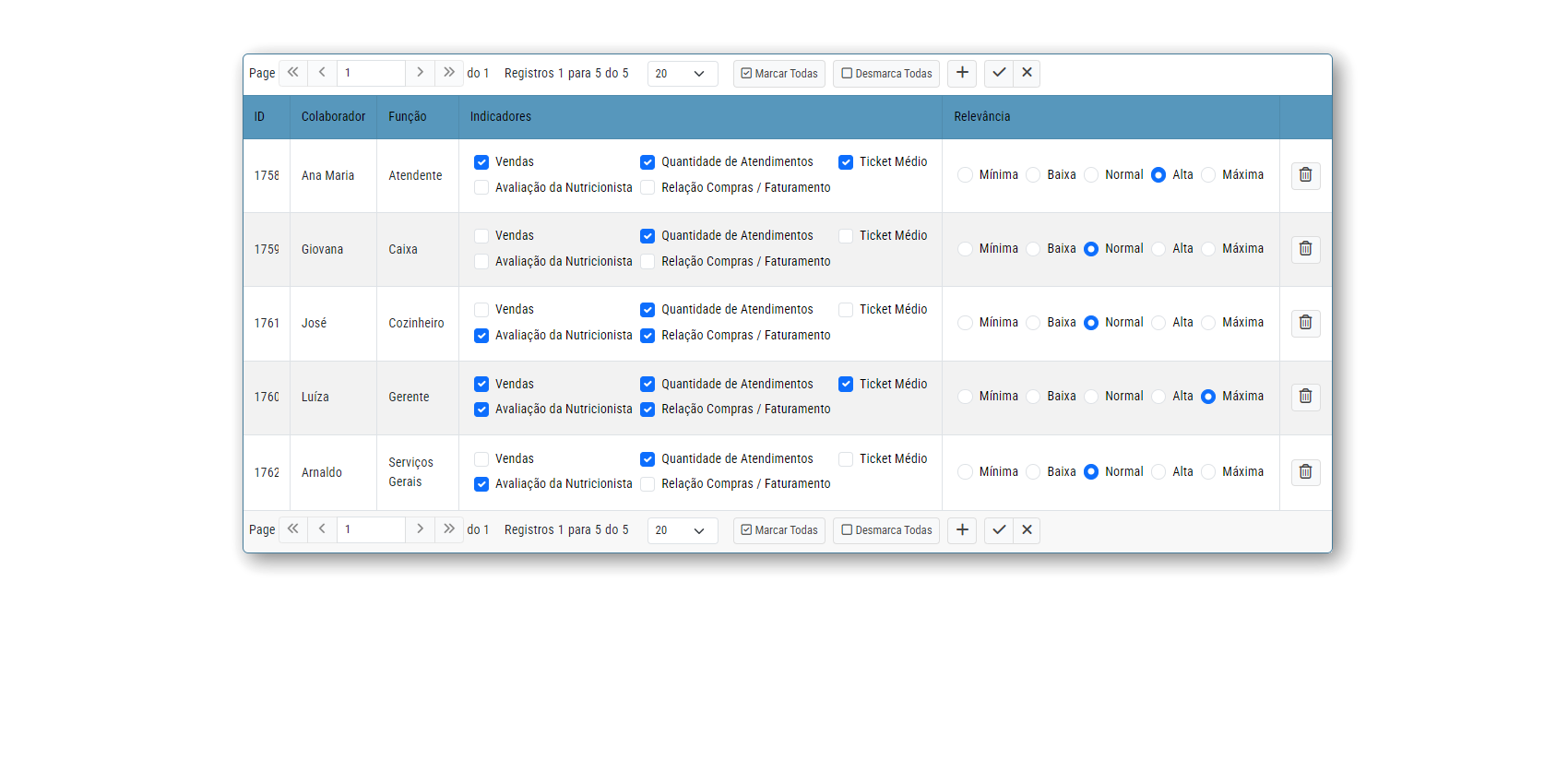Set José's relevance to Alta

tap(1158, 323)
